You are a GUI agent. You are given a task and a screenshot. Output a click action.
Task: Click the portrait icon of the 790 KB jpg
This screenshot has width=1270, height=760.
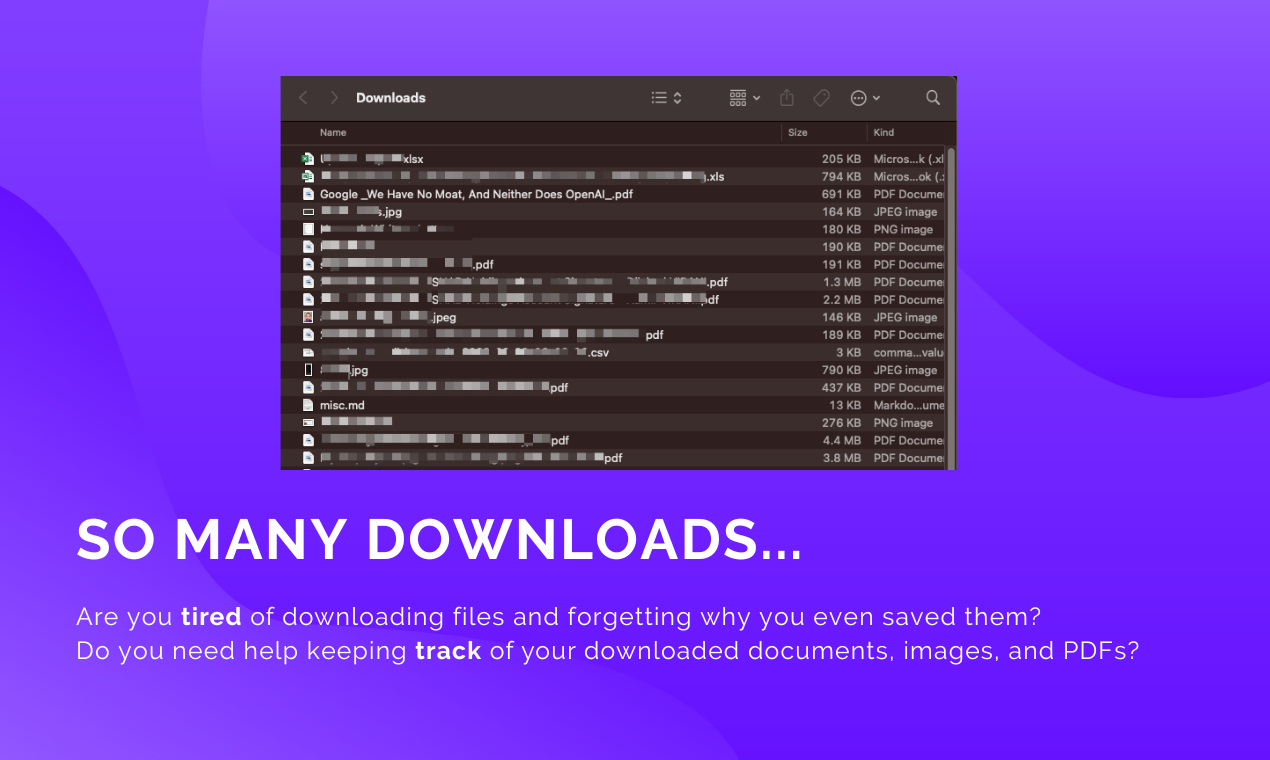(x=308, y=370)
